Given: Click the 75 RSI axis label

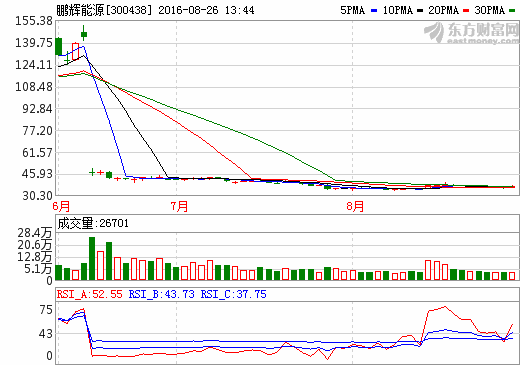Looking at the screenshot, I should pos(46,310).
